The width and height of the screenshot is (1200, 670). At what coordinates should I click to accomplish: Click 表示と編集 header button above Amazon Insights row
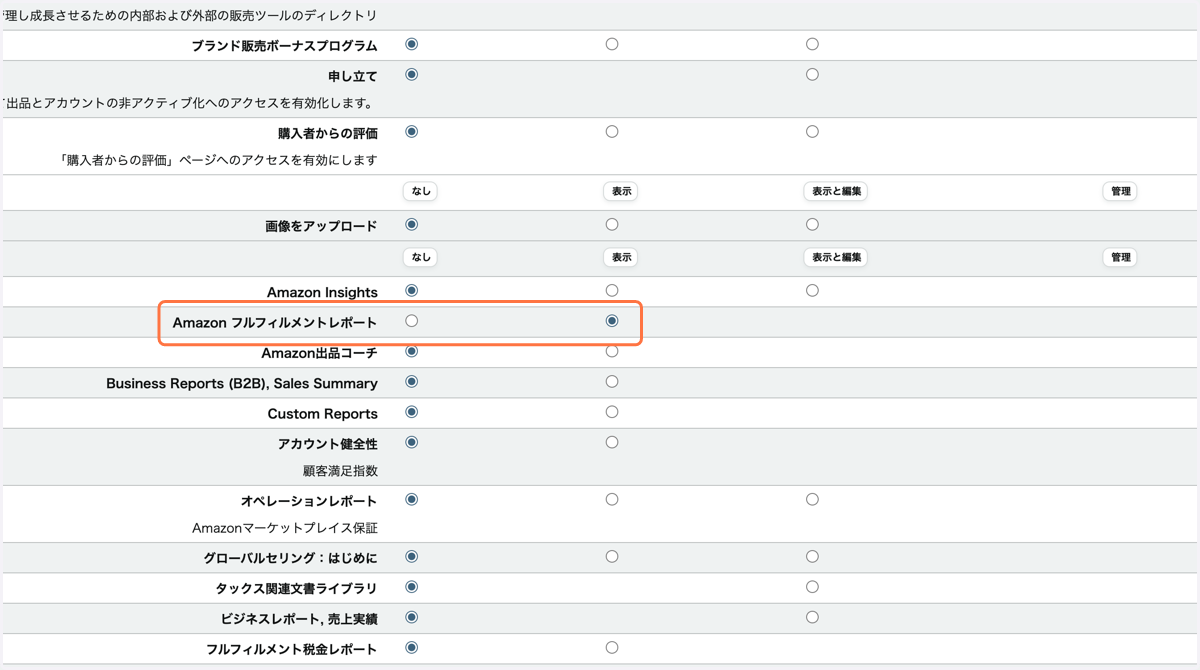pos(835,257)
